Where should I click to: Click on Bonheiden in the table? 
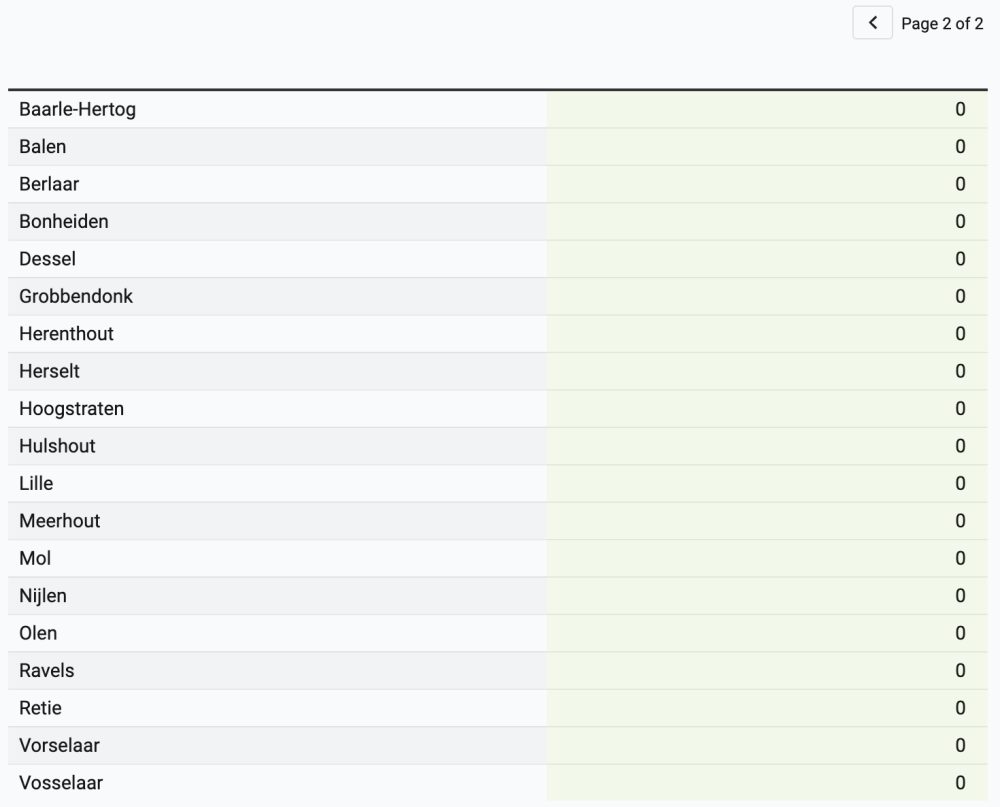pos(63,222)
